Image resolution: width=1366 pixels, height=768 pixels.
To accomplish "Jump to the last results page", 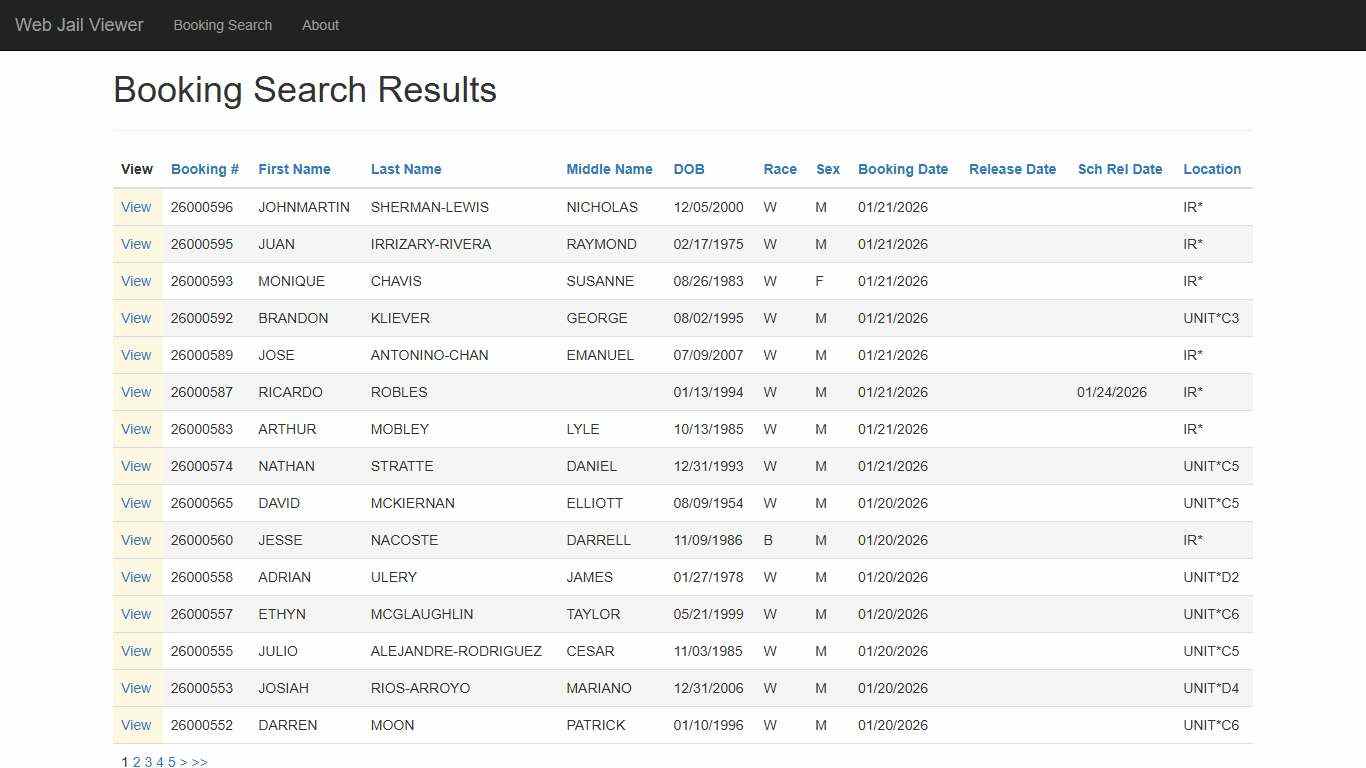I will [200, 761].
